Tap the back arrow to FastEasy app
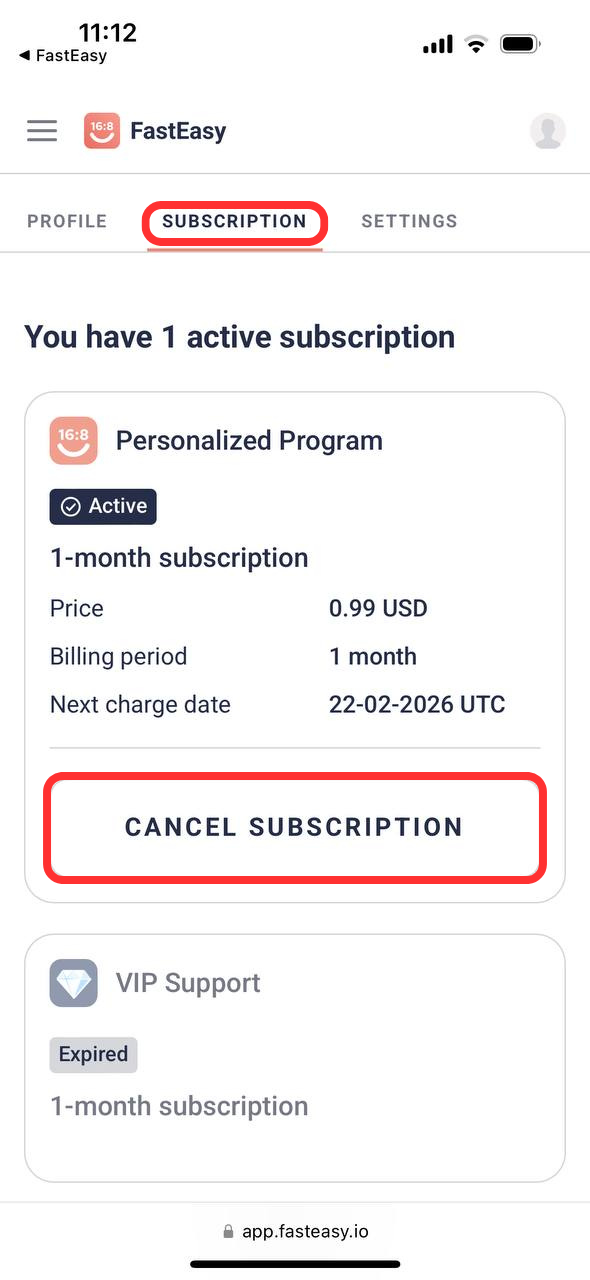This screenshot has width=590, height=1280. coord(24,56)
